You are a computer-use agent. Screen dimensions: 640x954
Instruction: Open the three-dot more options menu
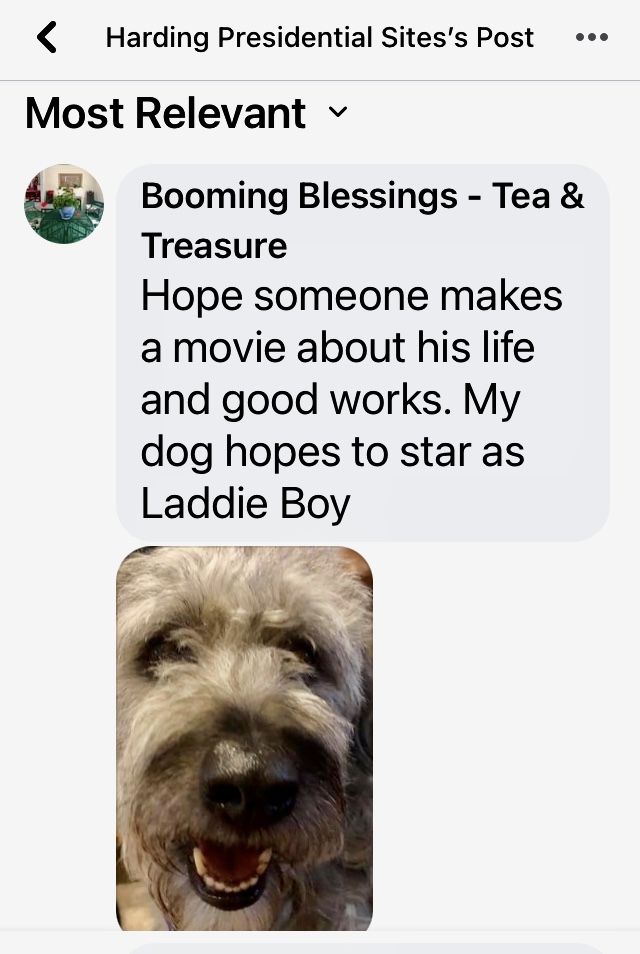591,37
